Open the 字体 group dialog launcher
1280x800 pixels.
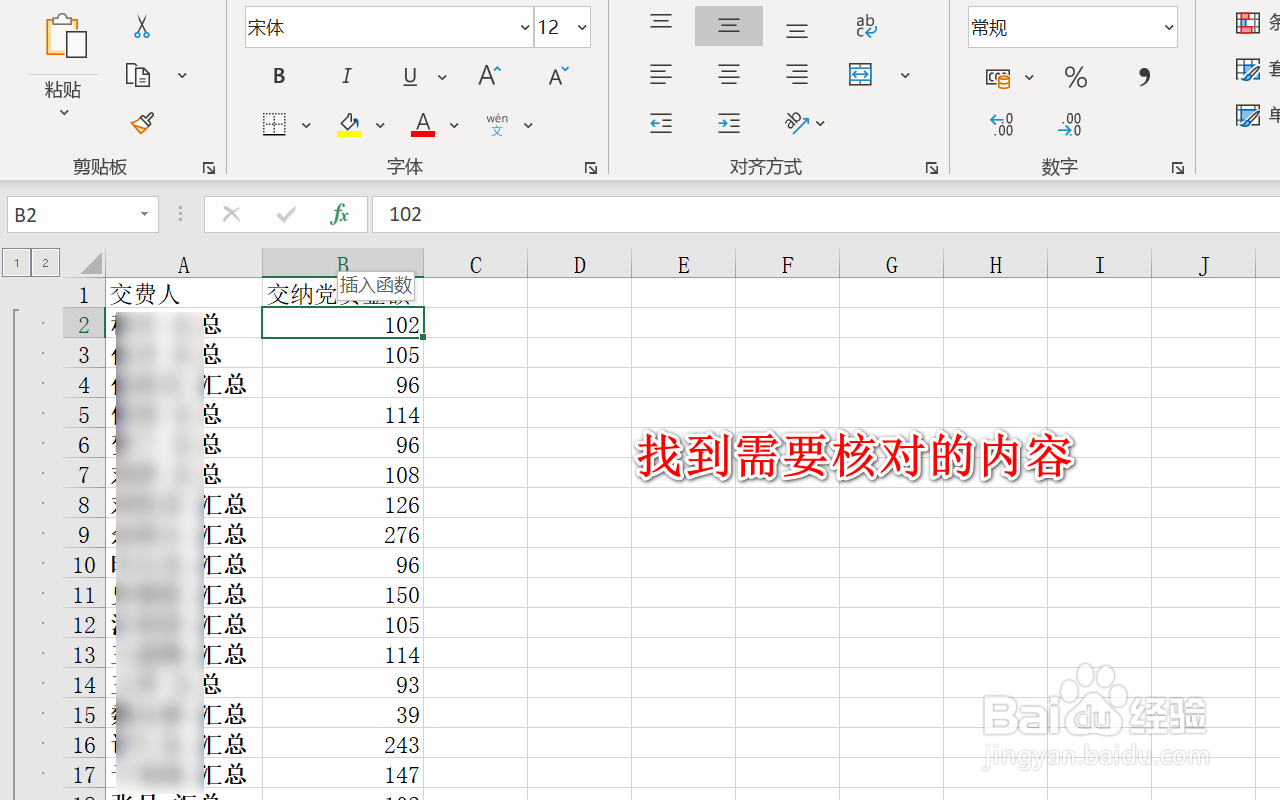coord(590,168)
